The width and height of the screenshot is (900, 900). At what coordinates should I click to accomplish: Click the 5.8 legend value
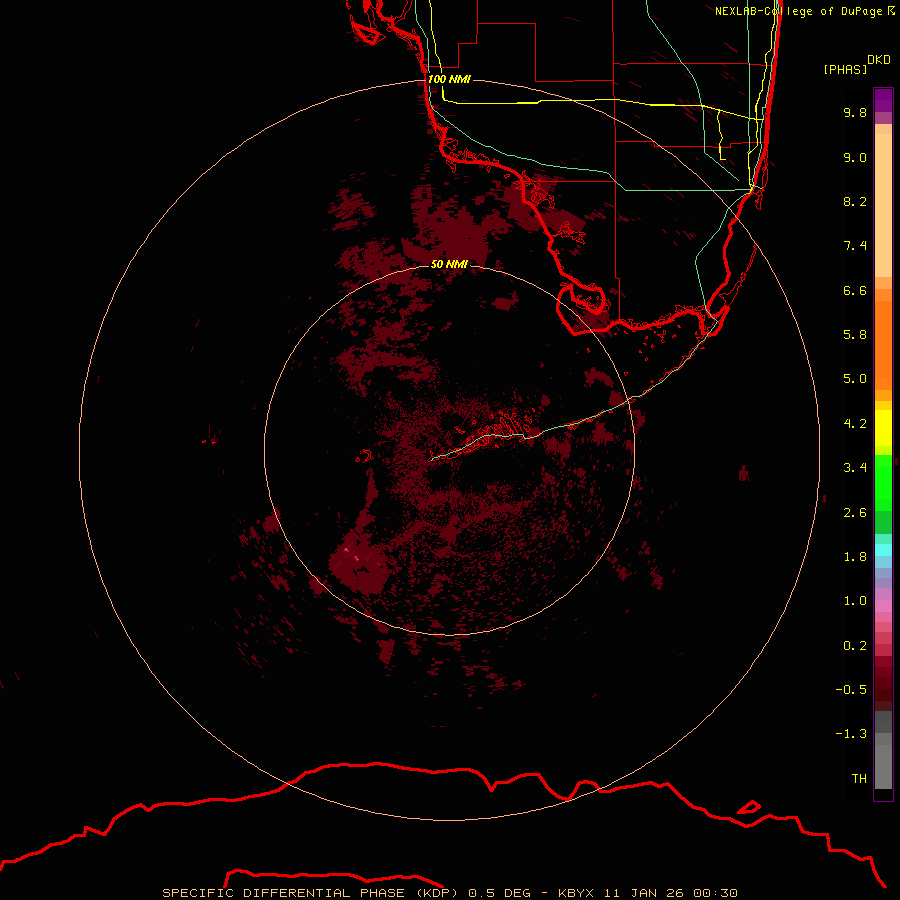[x=855, y=335]
